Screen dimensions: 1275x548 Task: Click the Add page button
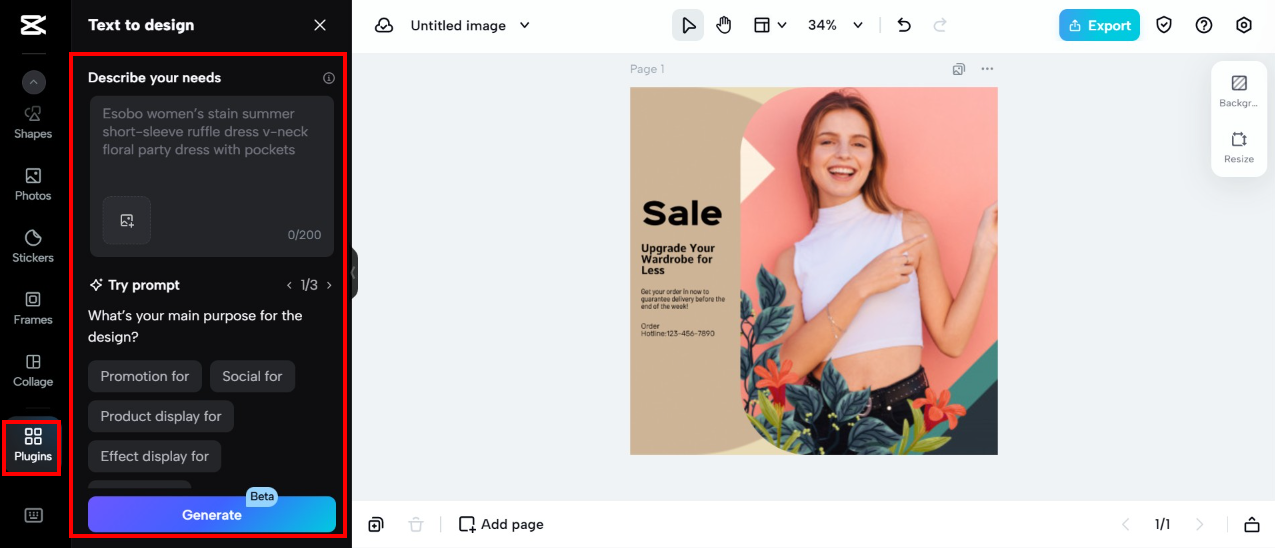click(501, 524)
